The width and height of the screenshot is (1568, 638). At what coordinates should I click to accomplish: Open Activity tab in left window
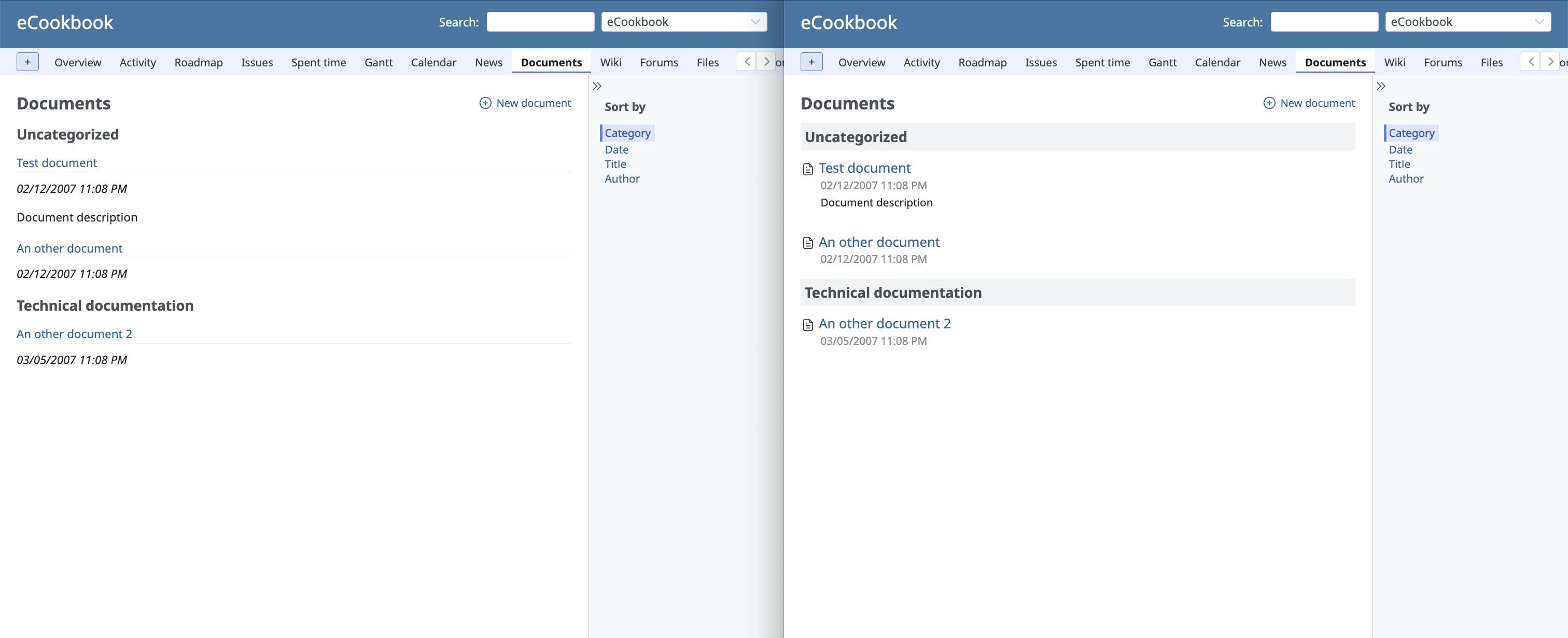(137, 62)
